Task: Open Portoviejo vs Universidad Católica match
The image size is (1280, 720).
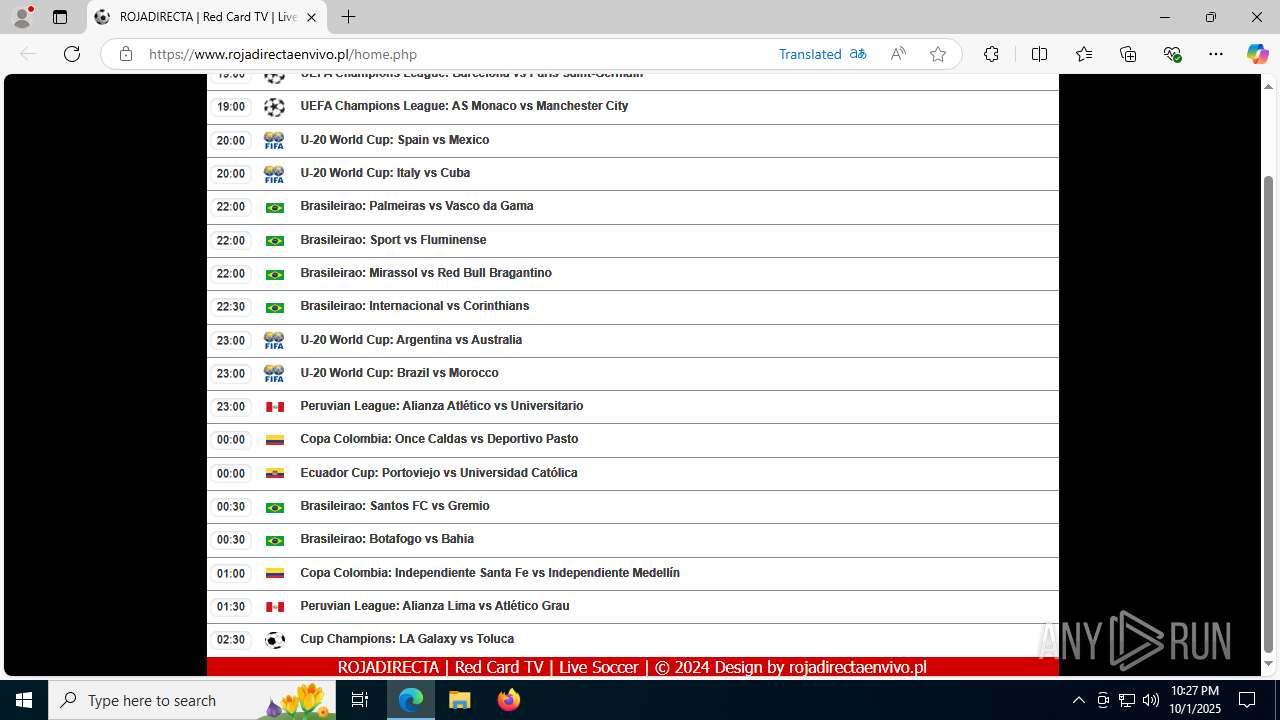Action: (x=439, y=473)
